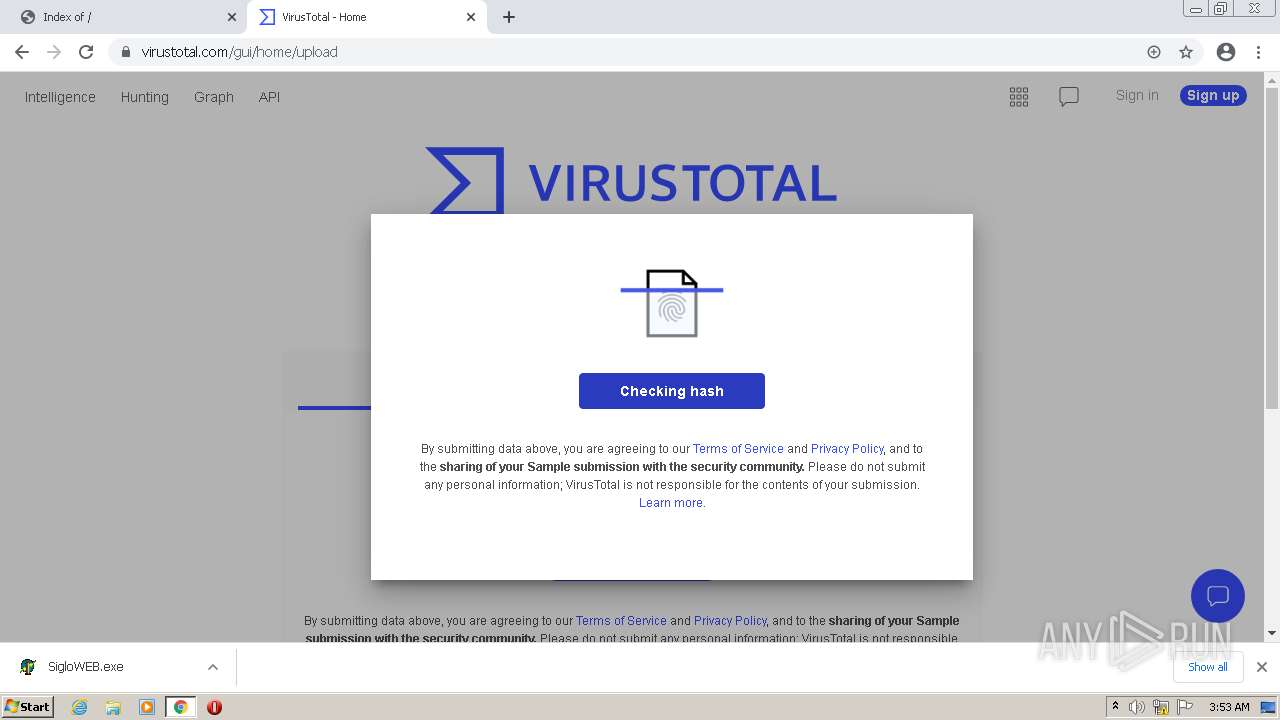The width and height of the screenshot is (1280, 720).
Task: Open the blue chat support bubble
Action: (x=1218, y=596)
